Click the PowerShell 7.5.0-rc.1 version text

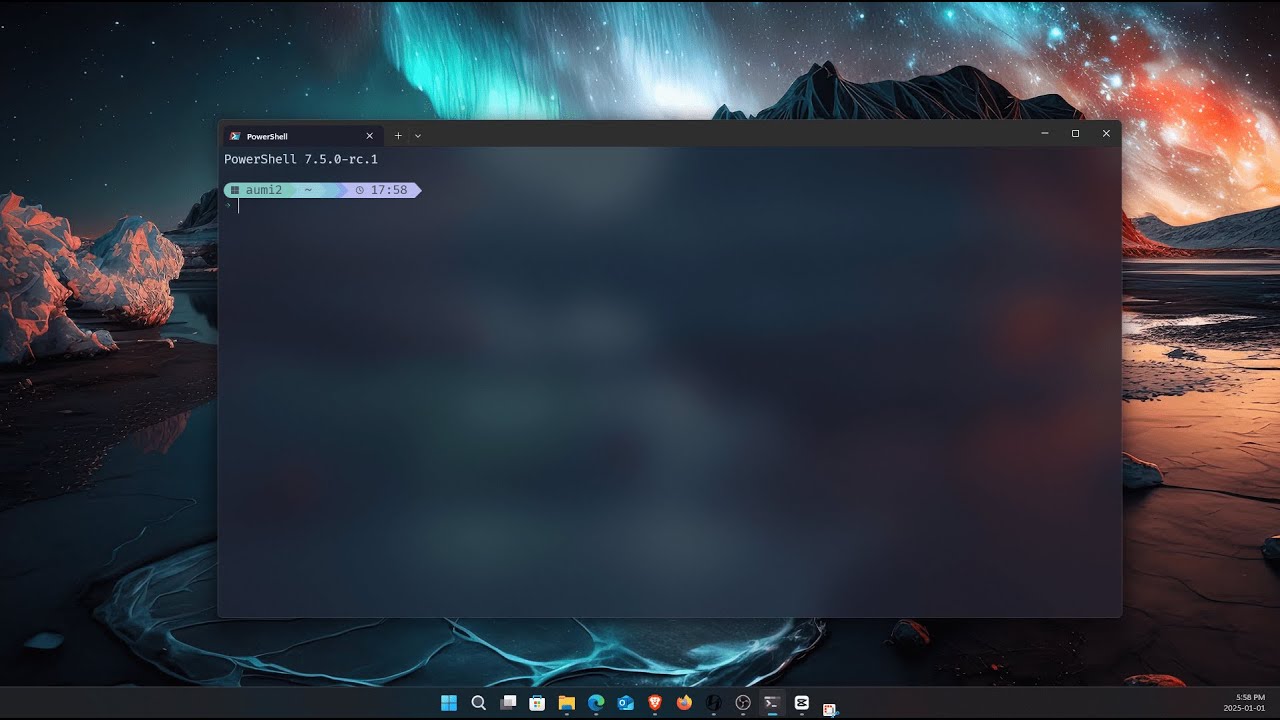tap(301, 159)
